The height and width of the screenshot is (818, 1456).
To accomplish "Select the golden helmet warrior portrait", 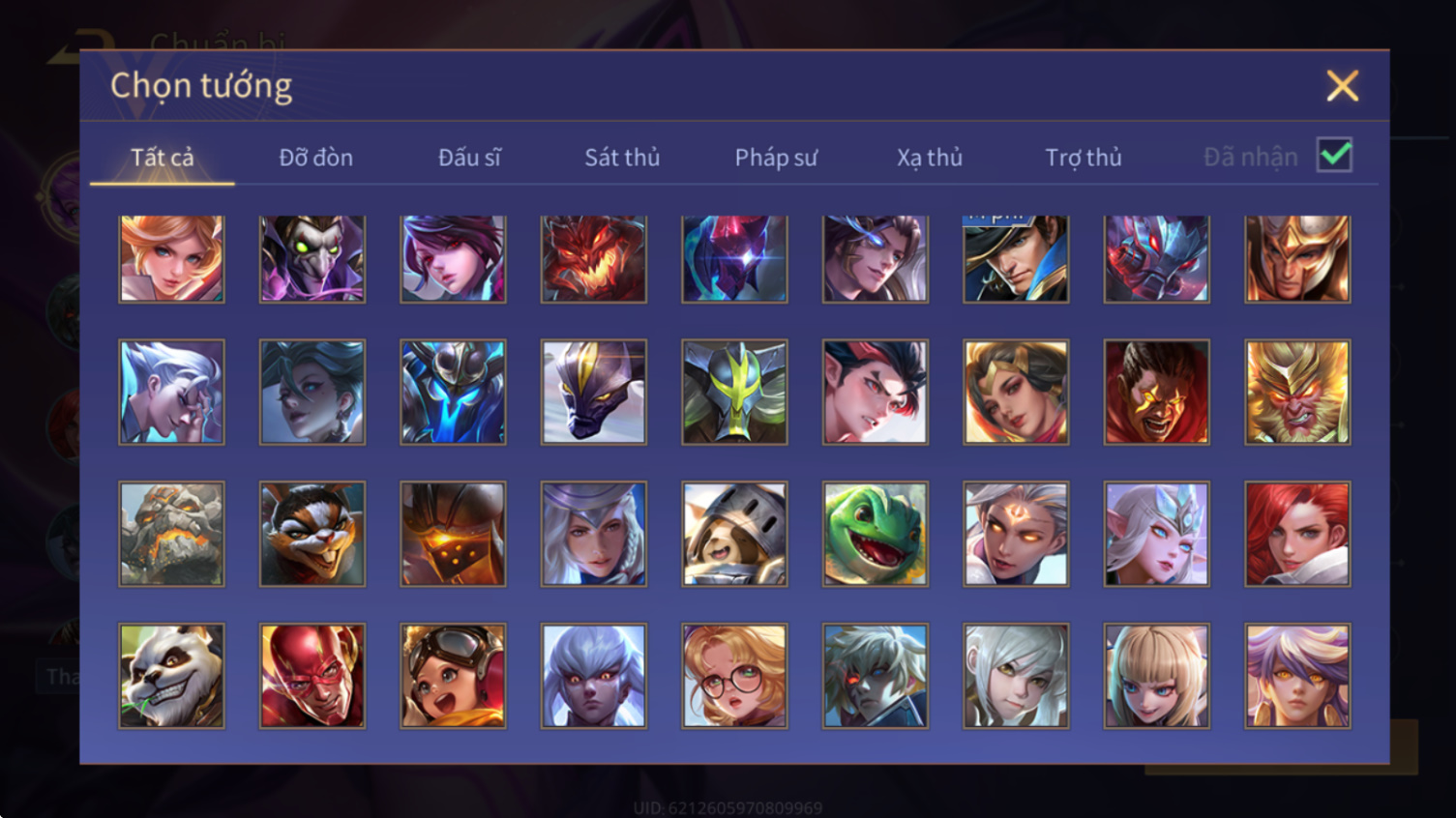I will click(x=1297, y=259).
